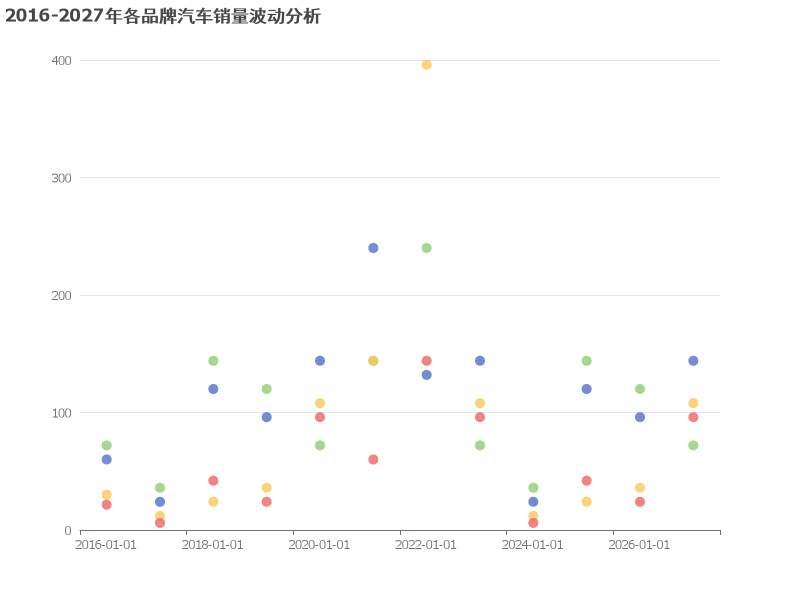
Task: Click the x-axis label 2020-01-01
Action: click(x=319, y=545)
